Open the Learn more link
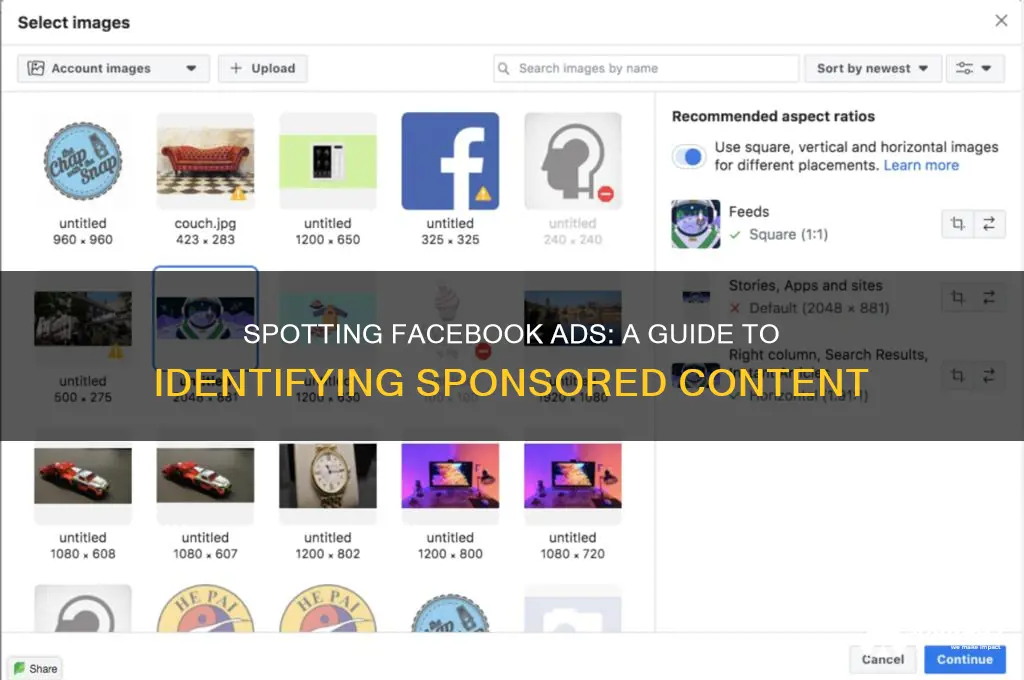 pos(921,165)
